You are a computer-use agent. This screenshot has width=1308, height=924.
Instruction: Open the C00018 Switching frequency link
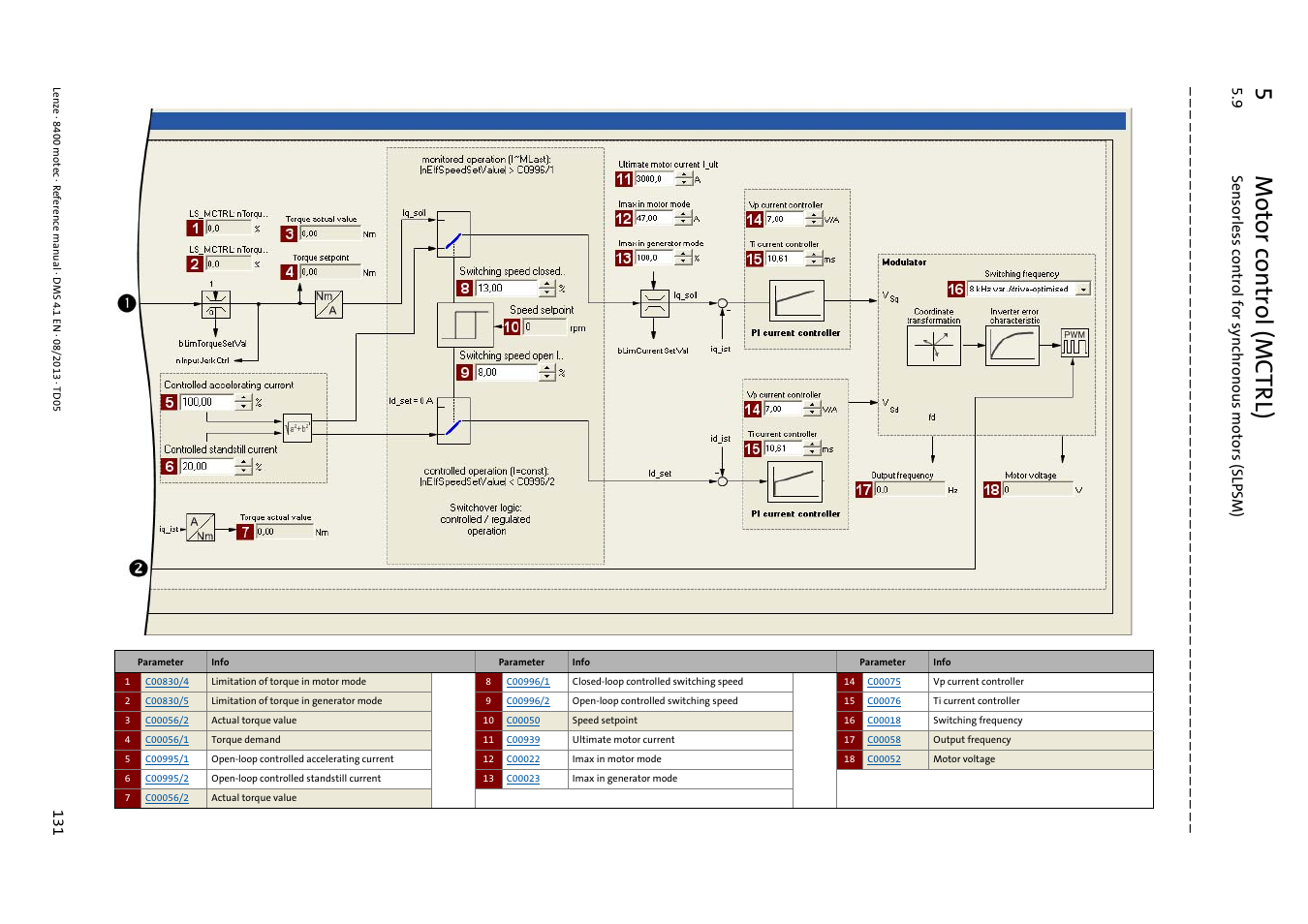(x=884, y=721)
